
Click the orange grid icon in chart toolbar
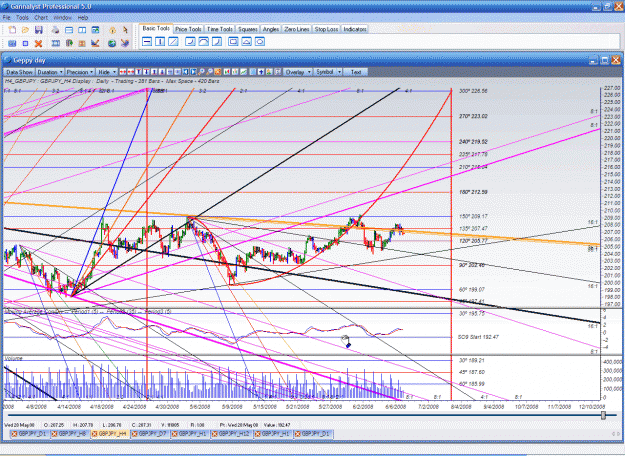218,72
